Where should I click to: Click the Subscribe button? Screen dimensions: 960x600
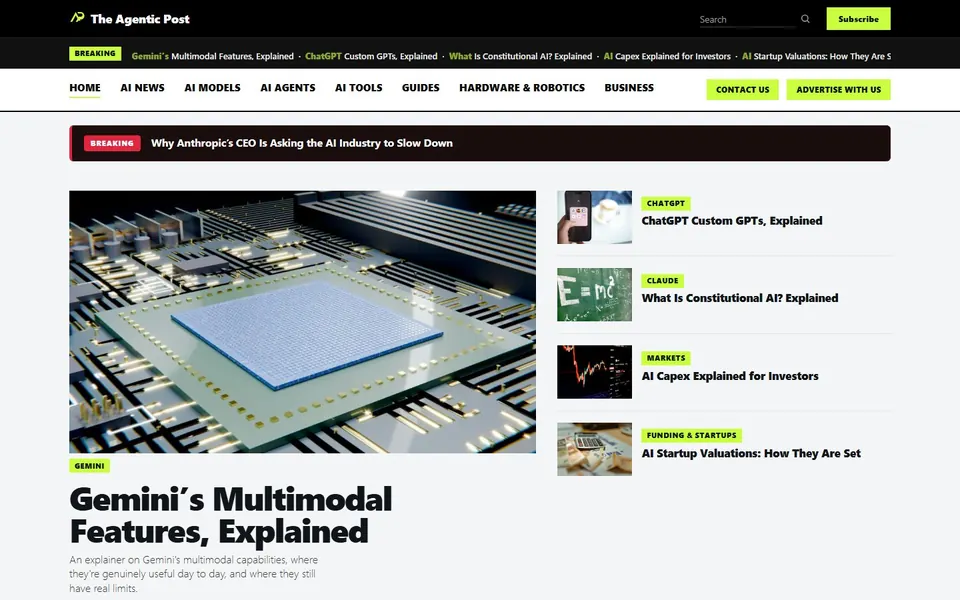[858, 19]
